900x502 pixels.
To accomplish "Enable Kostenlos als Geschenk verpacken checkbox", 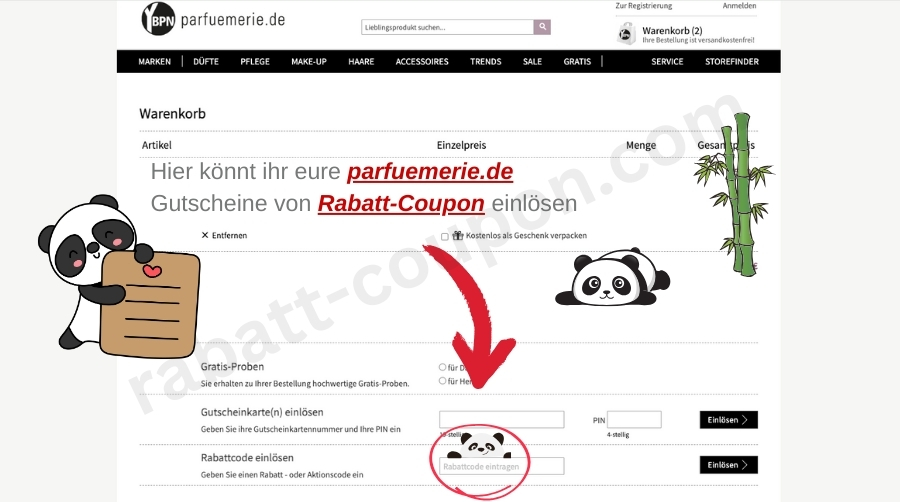I will click(x=444, y=237).
